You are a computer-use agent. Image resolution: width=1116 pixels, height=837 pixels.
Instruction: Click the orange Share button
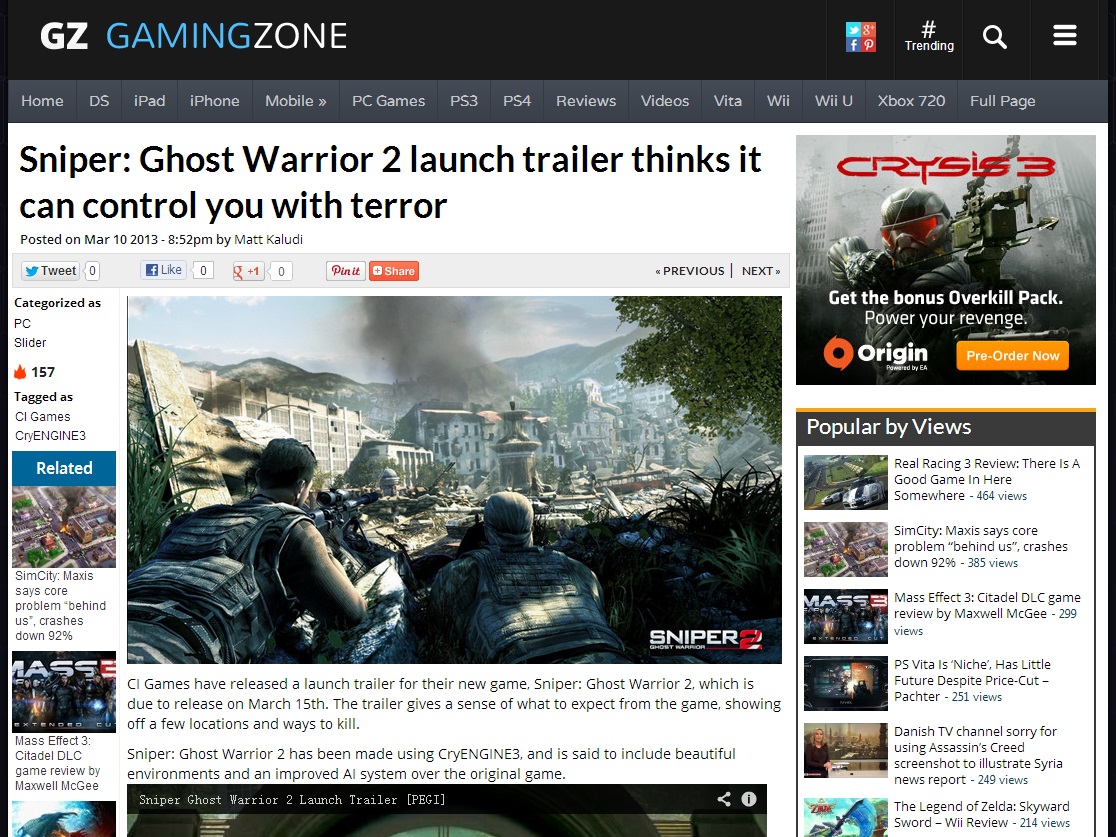pyautogui.click(x=394, y=271)
